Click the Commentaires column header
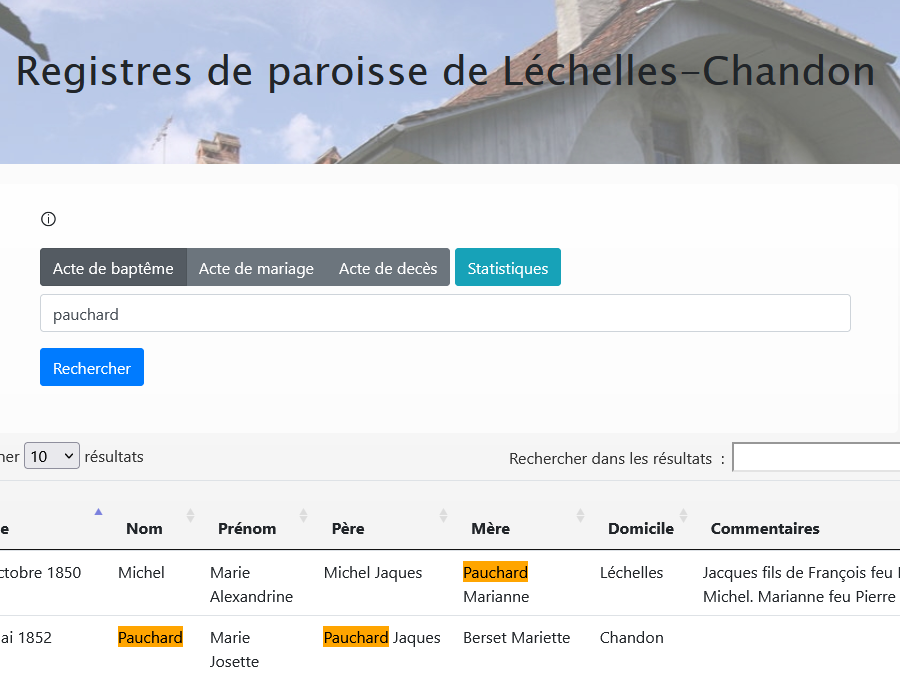900x675 pixels. [765, 529]
